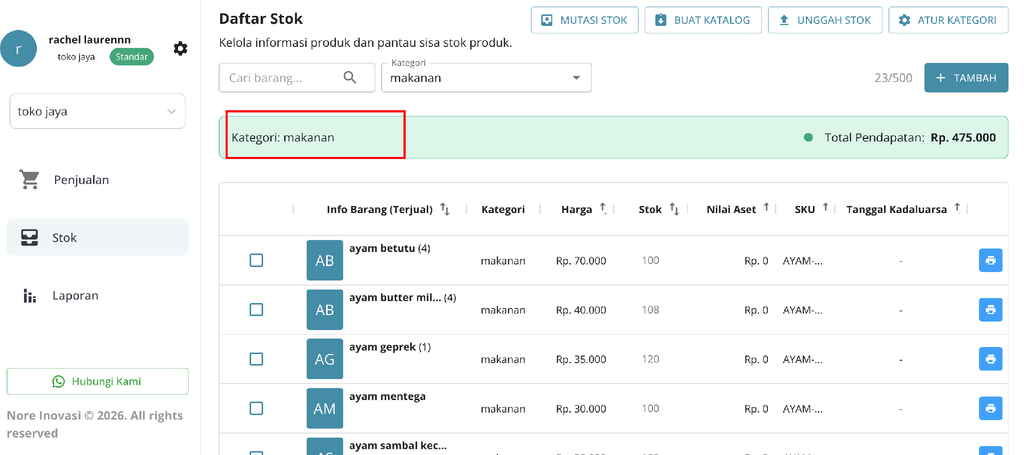This screenshot has width=1024, height=455.
Task: Select ayam butter milk row checkbox
Action: tap(257, 309)
